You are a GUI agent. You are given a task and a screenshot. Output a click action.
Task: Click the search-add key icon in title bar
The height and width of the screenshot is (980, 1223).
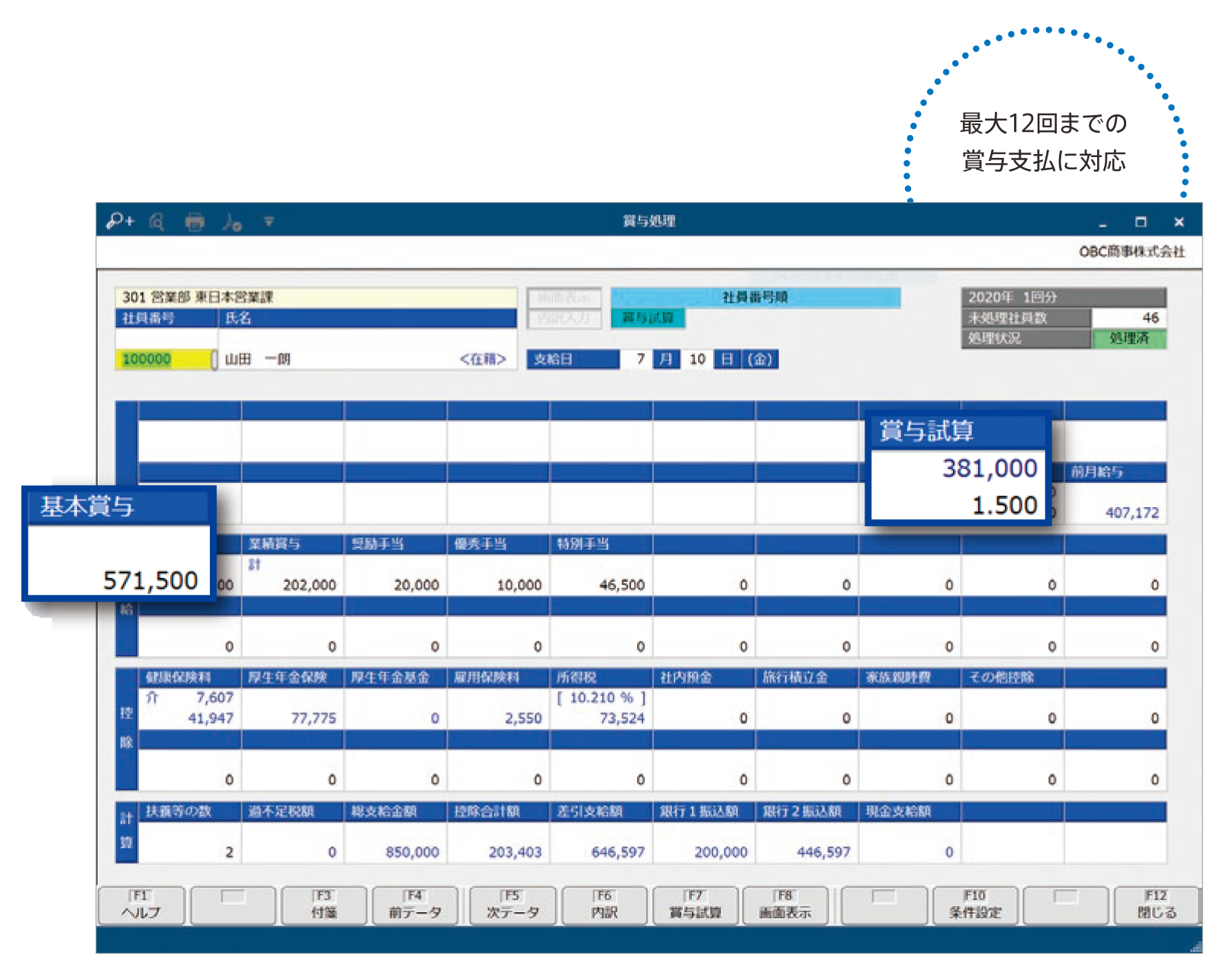120,221
